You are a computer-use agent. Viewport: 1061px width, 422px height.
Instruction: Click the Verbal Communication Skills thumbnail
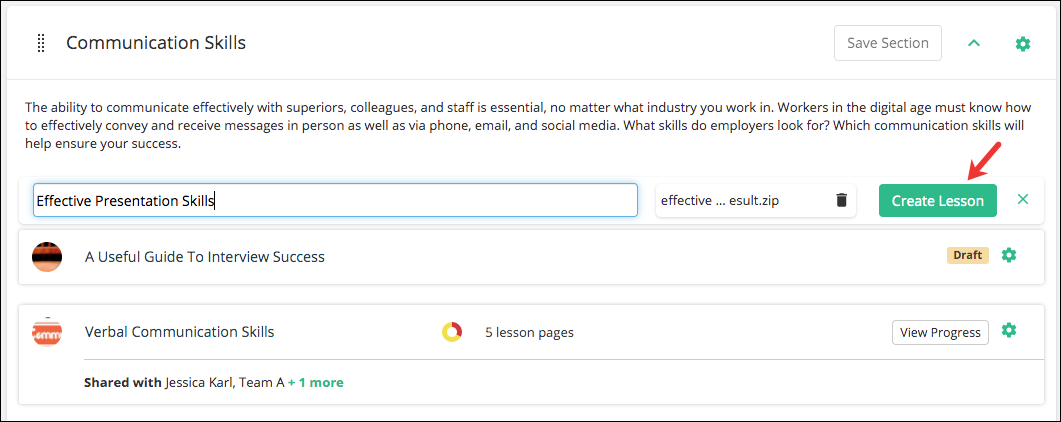tap(47, 331)
